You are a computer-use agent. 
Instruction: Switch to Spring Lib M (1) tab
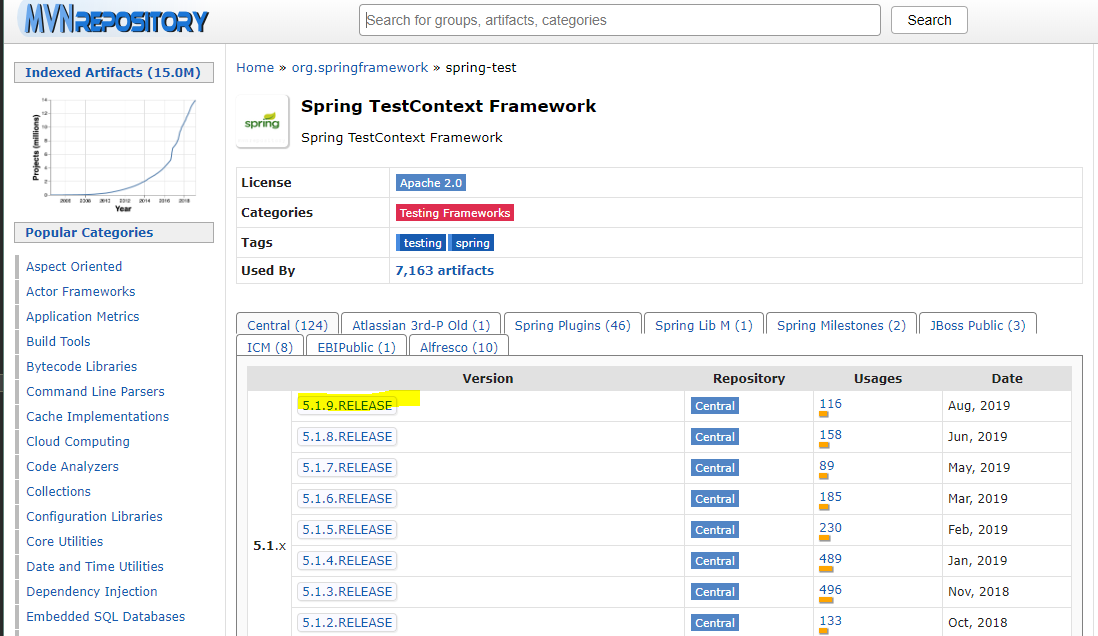704,325
